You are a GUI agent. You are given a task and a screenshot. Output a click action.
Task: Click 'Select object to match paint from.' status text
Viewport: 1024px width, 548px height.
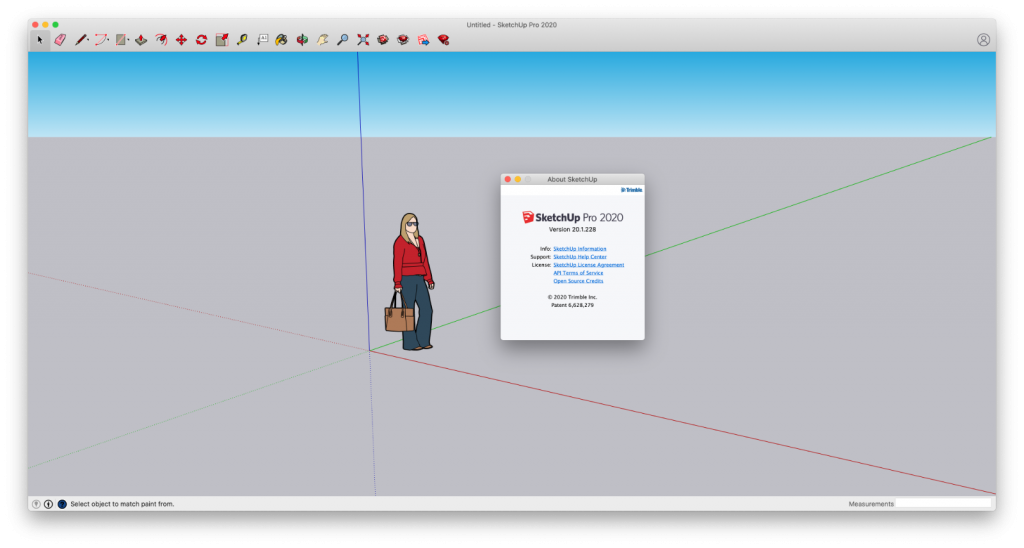pos(122,504)
